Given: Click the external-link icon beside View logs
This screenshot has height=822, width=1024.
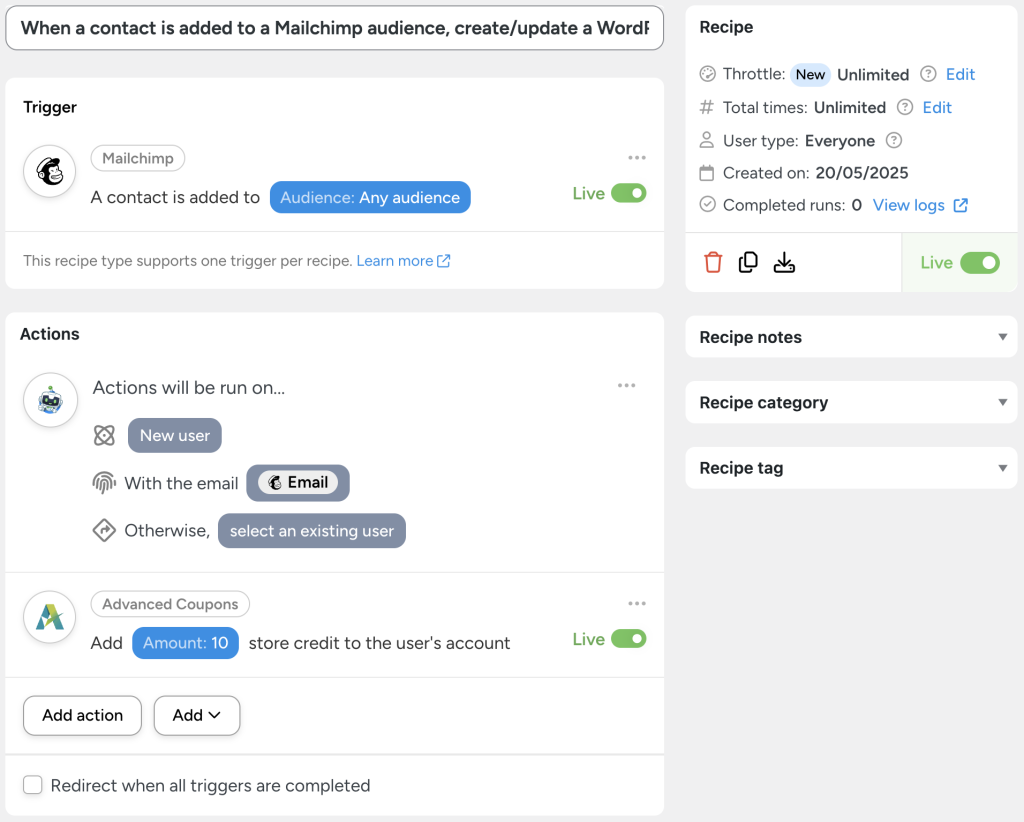Looking at the screenshot, I should tap(960, 205).
